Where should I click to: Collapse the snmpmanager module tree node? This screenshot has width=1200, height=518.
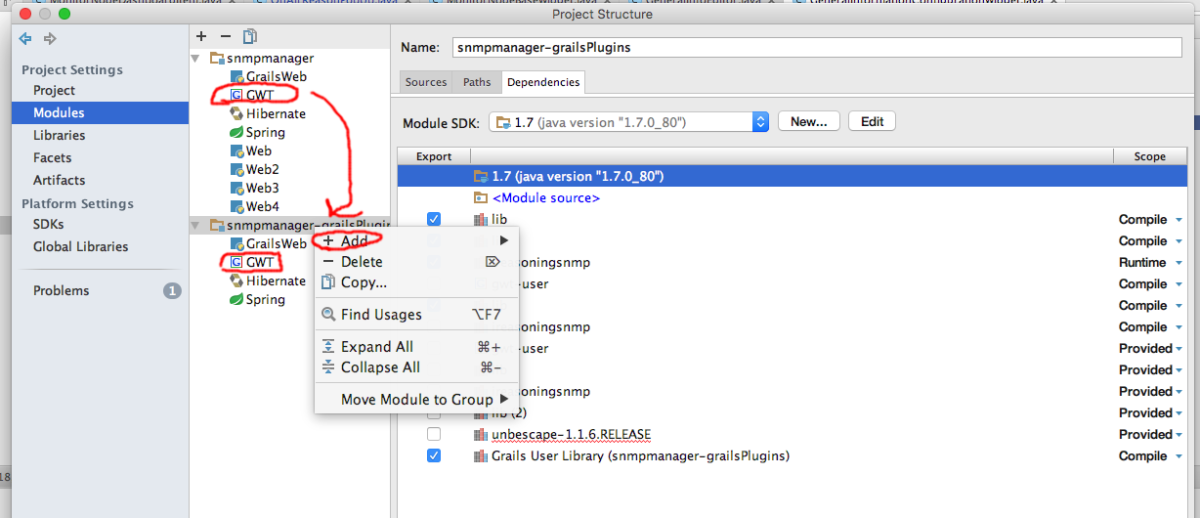196,59
